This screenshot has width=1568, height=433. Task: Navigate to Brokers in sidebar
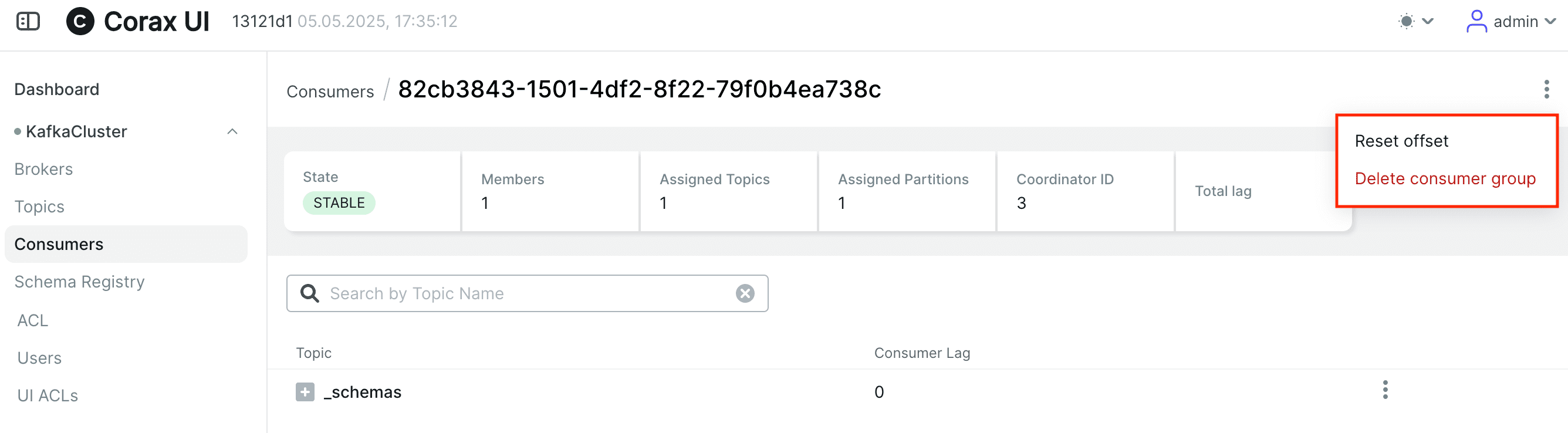[x=44, y=170]
